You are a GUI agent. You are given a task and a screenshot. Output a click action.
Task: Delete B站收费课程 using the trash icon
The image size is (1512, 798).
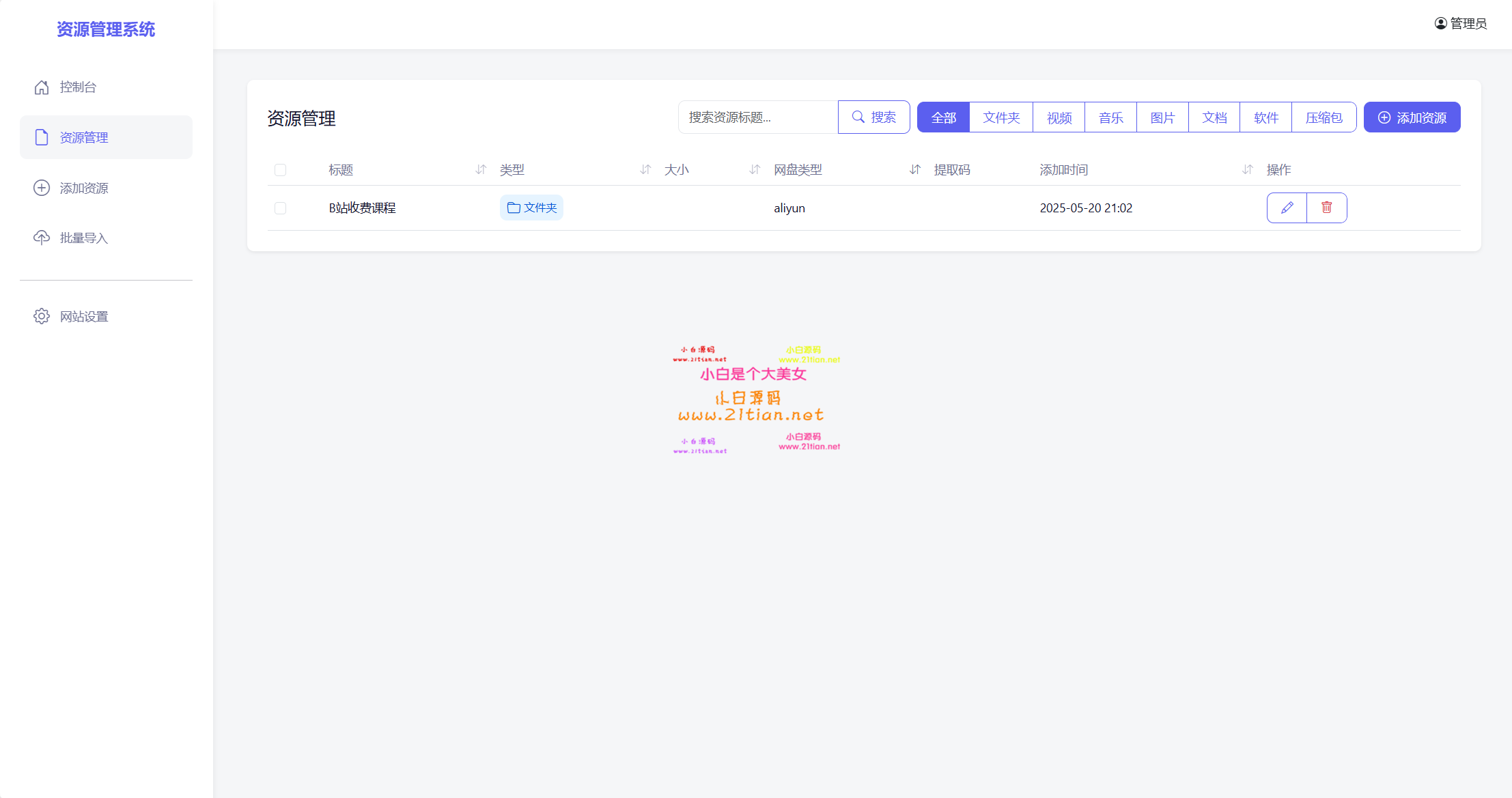point(1327,208)
